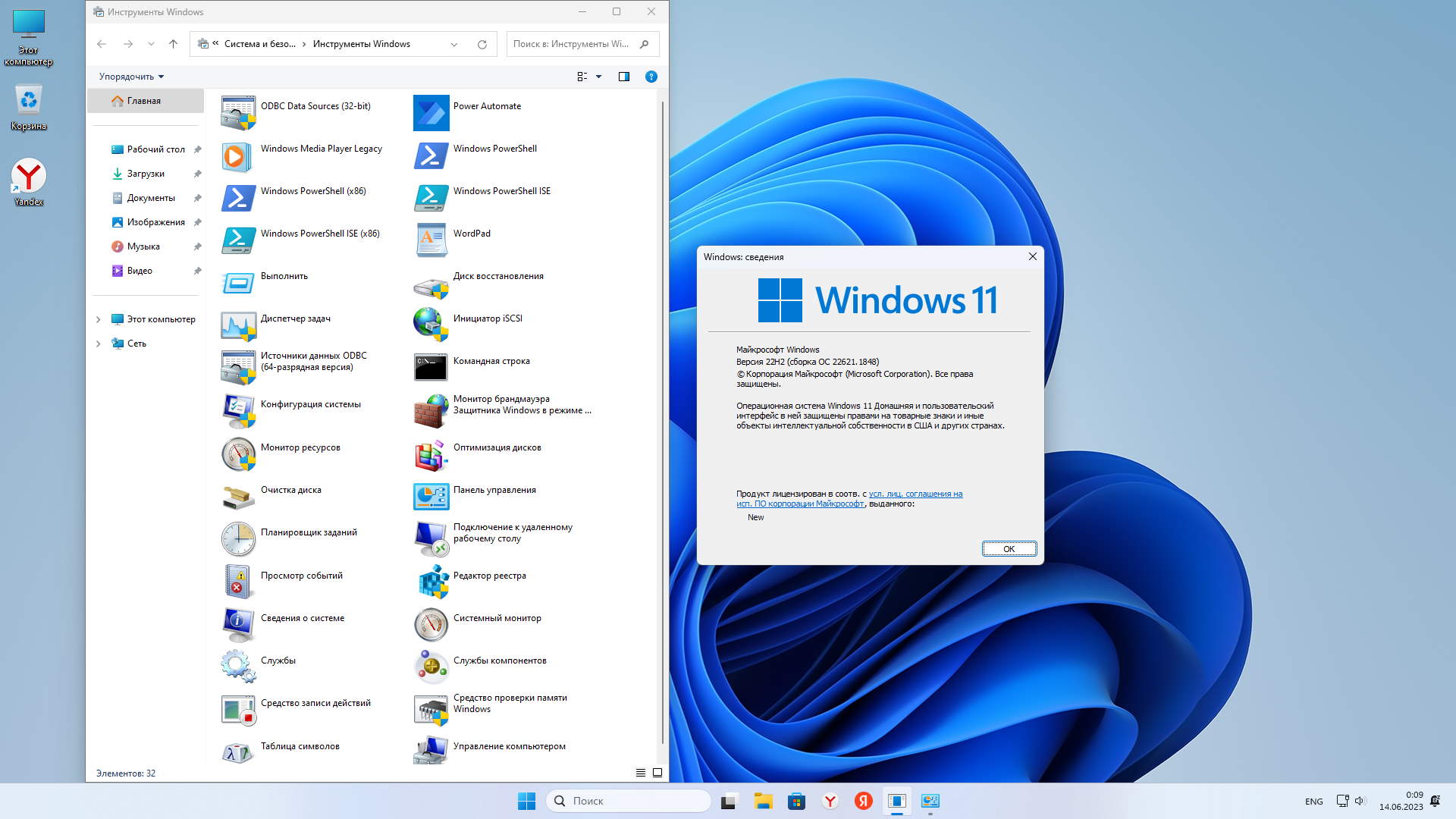Select the Command Prompt (Командная строка) icon
This screenshot has width=1456, height=819.
[x=431, y=368]
